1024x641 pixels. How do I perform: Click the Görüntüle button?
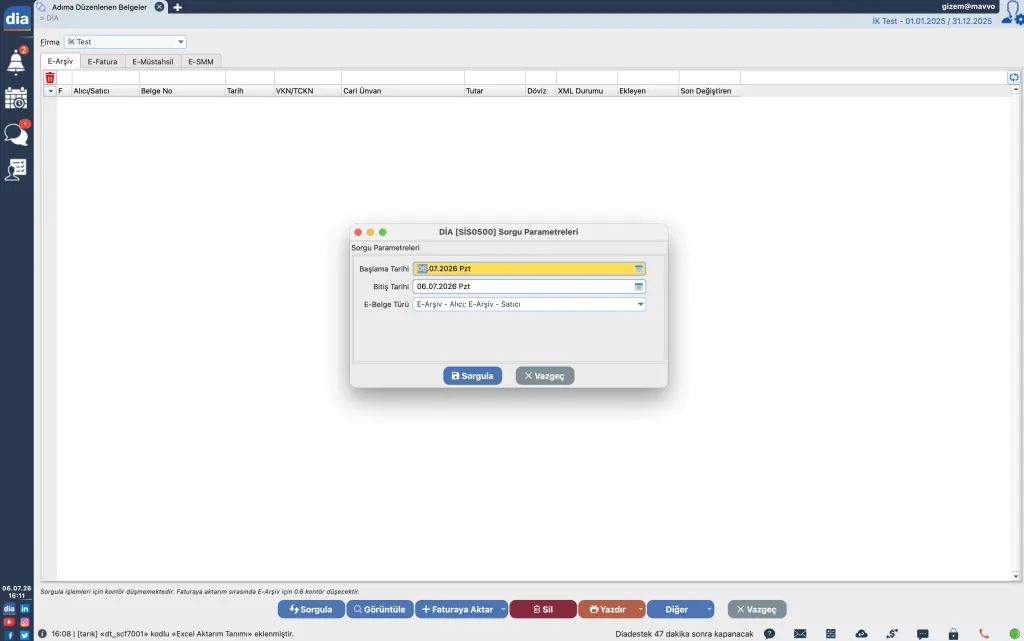click(379, 609)
